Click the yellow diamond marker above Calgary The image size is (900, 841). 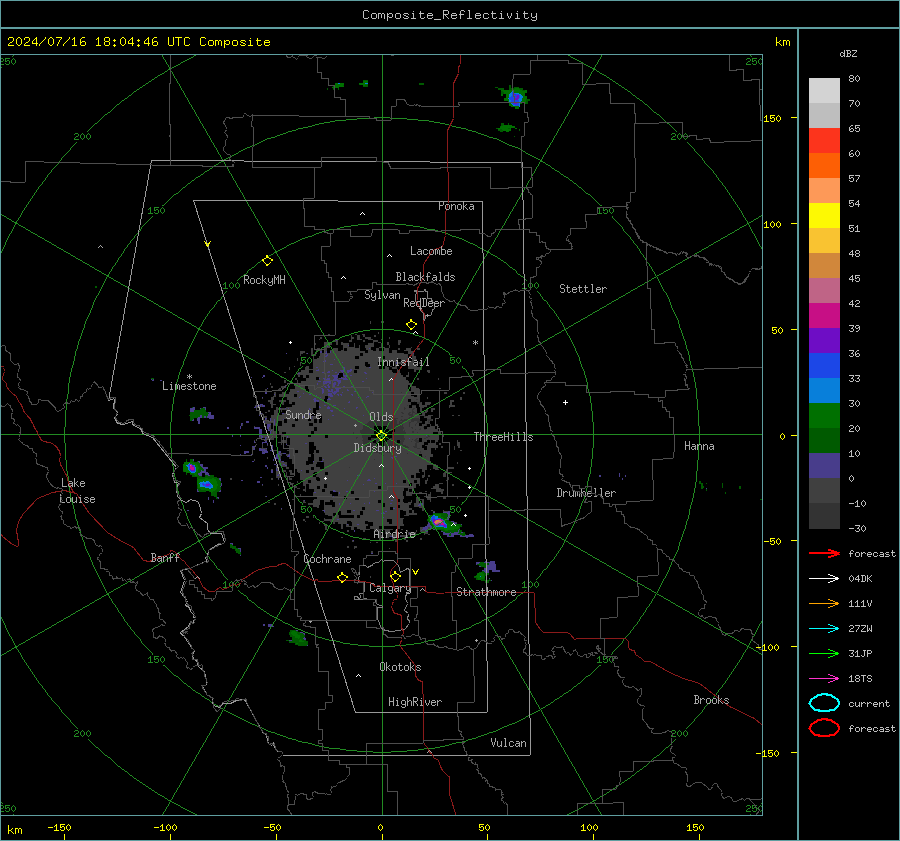pos(395,576)
